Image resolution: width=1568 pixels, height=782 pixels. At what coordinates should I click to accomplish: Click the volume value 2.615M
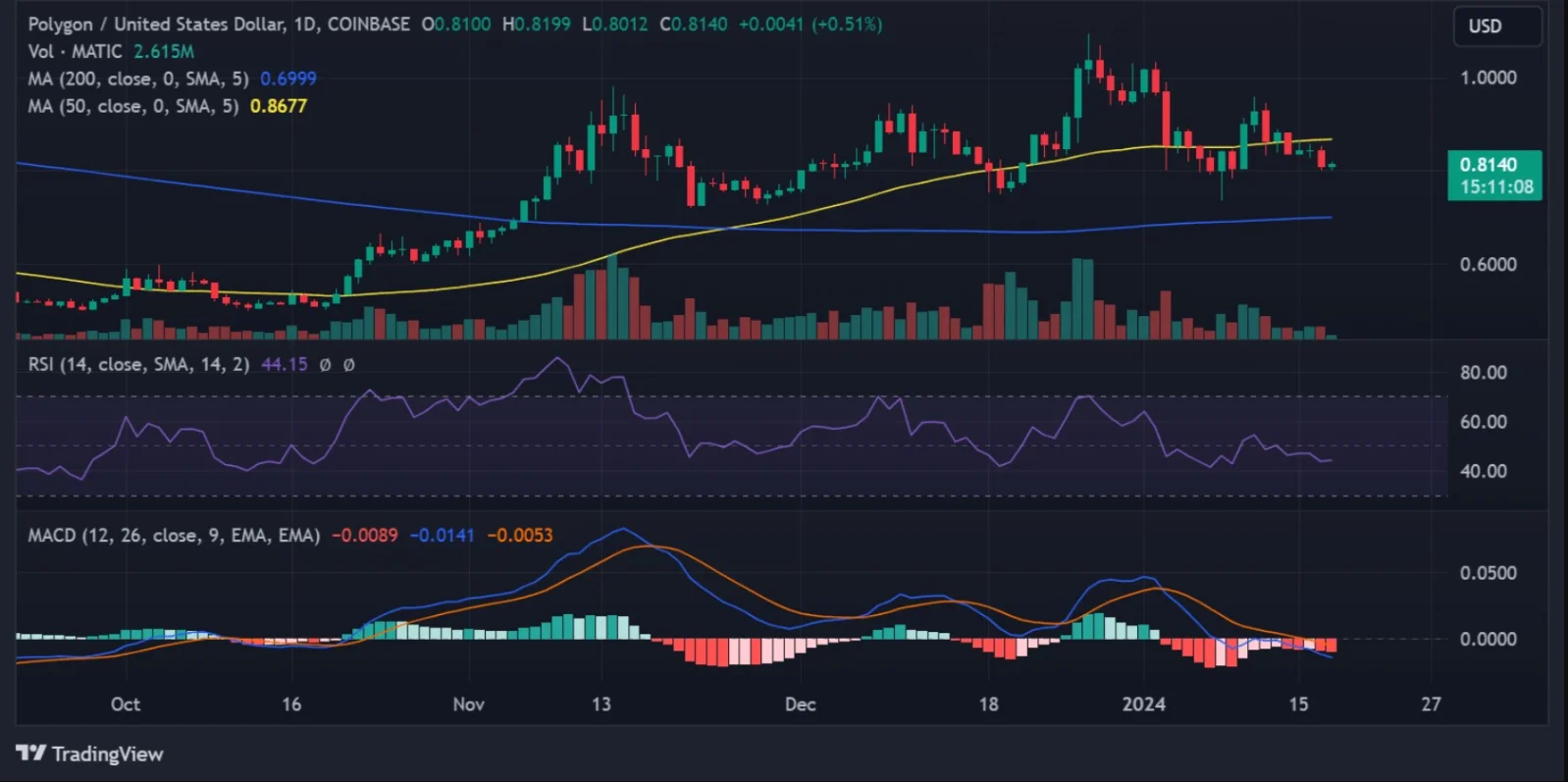pyautogui.click(x=164, y=51)
